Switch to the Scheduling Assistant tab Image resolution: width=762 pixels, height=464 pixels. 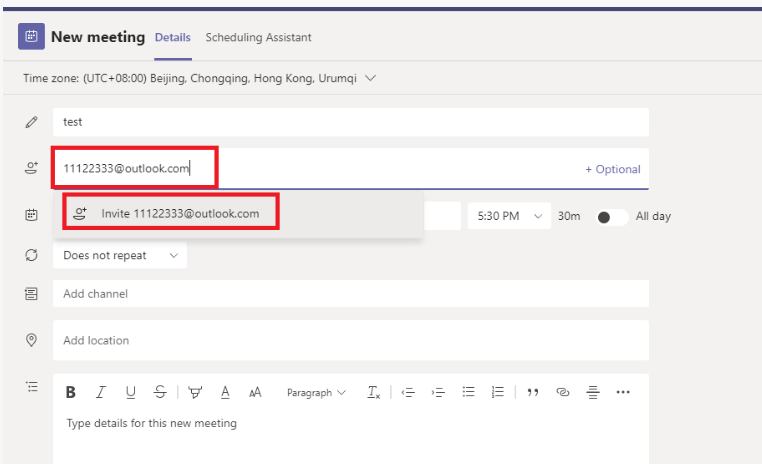pyautogui.click(x=258, y=37)
